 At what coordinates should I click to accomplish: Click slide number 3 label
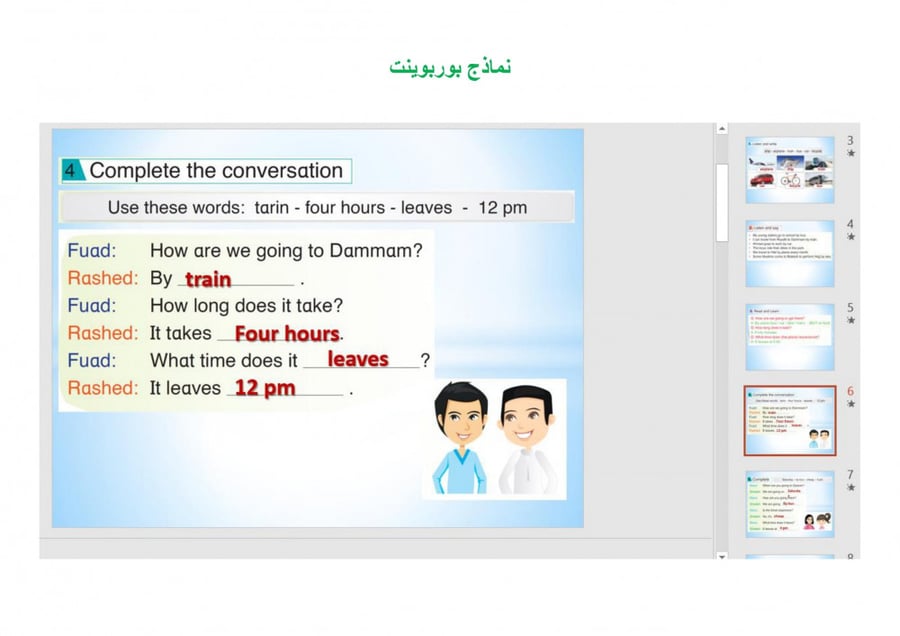pyautogui.click(x=850, y=141)
